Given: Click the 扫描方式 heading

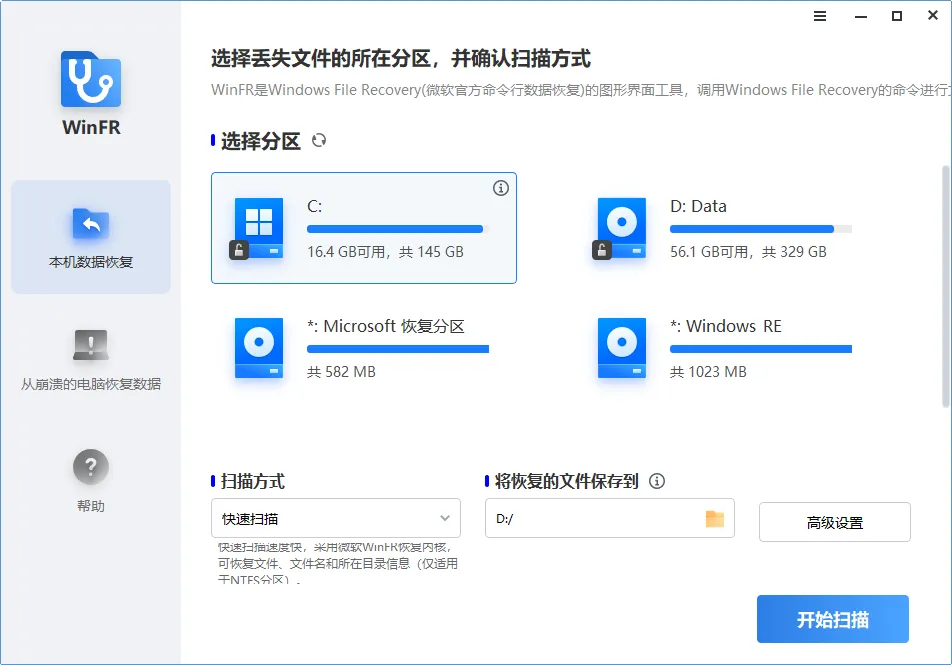Looking at the screenshot, I should click(253, 482).
